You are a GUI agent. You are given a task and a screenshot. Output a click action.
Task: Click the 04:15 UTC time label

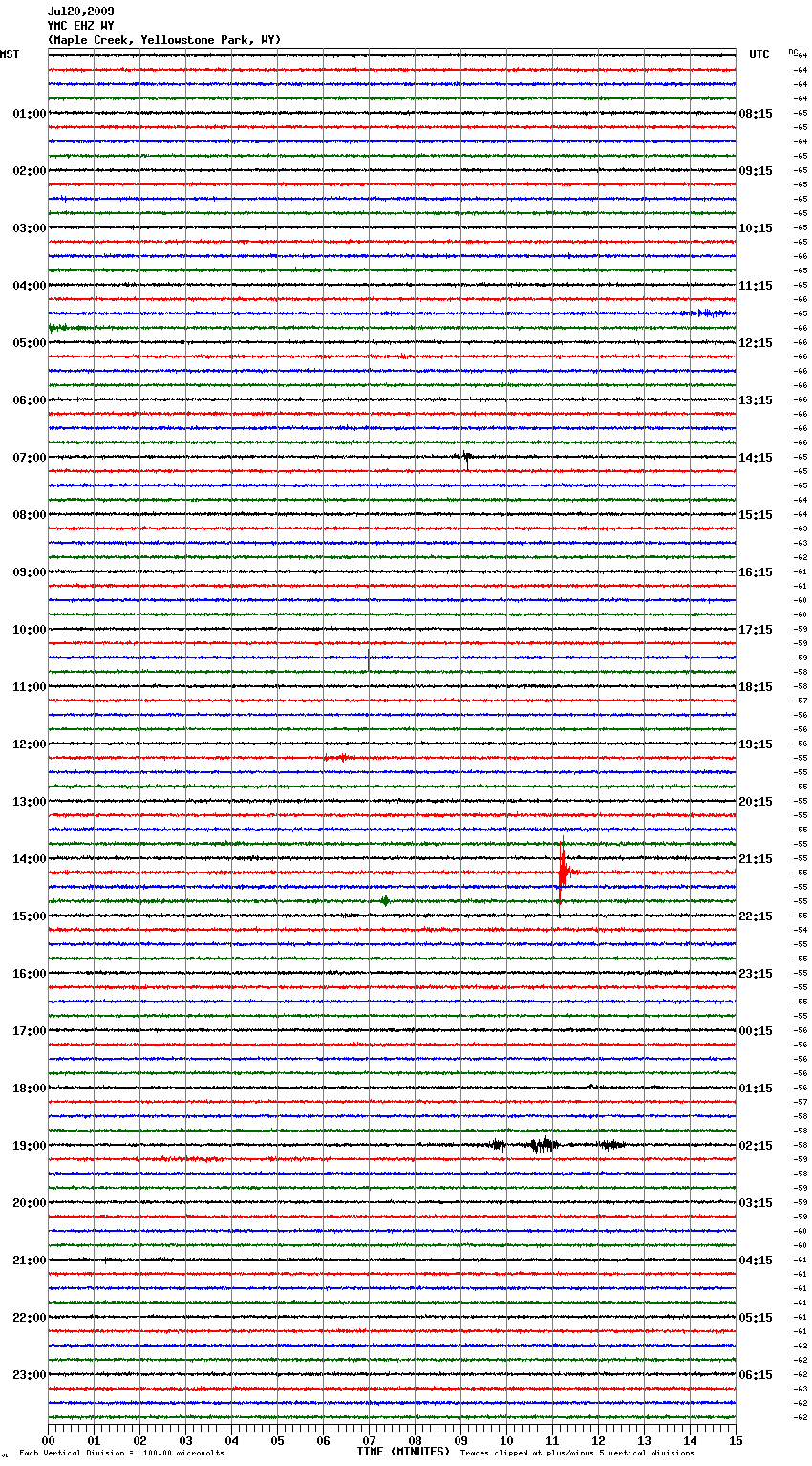click(756, 1261)
